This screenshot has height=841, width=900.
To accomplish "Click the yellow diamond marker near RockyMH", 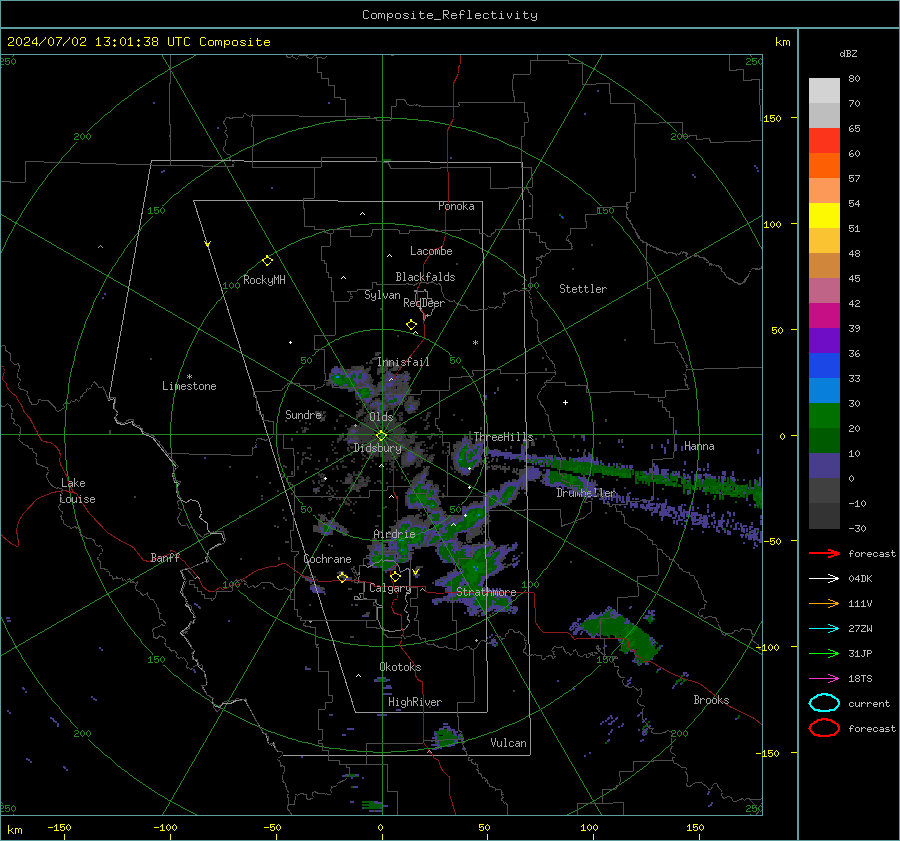I will [x=267, y=261].
